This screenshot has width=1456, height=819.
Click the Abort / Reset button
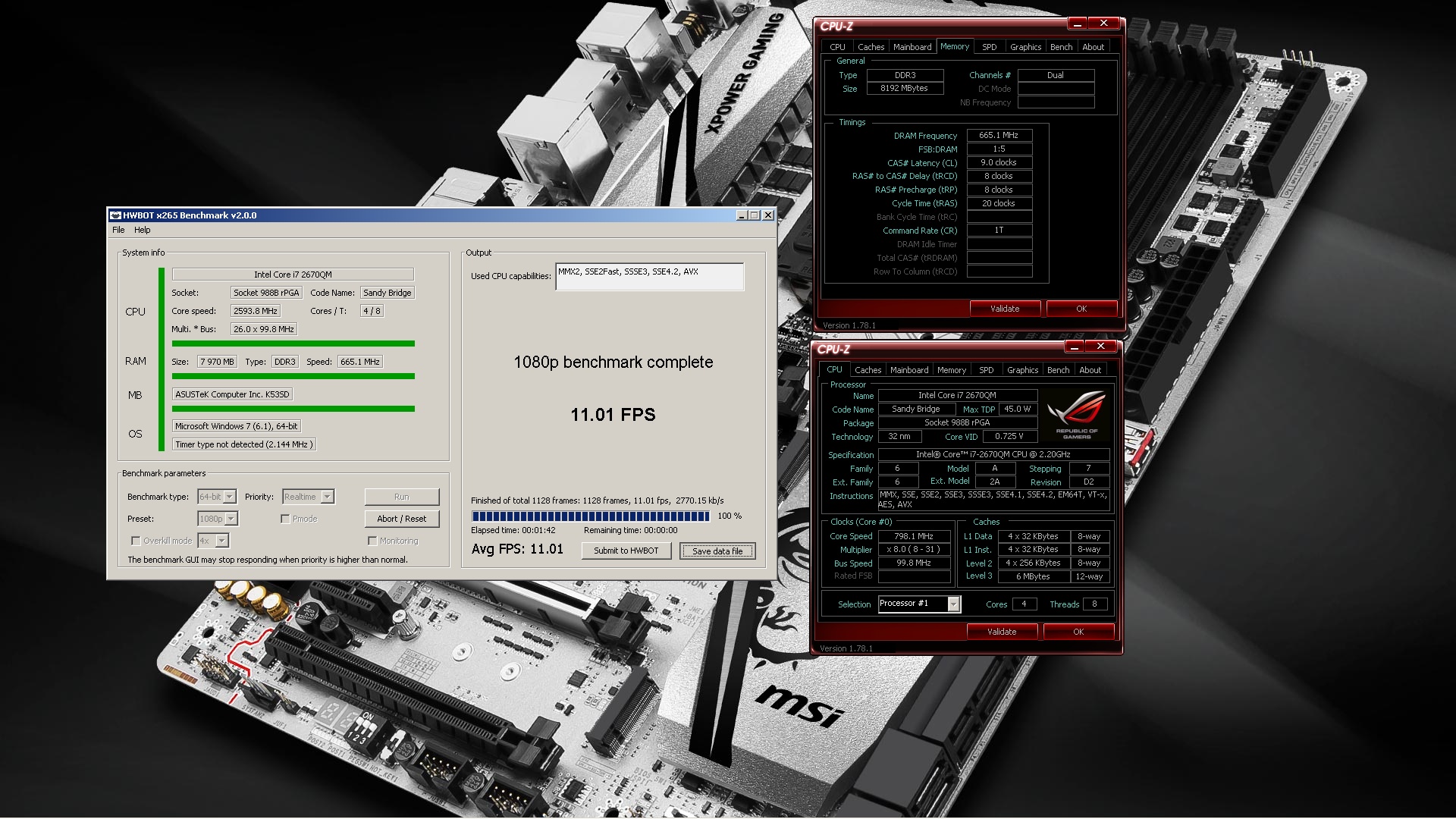402,519
